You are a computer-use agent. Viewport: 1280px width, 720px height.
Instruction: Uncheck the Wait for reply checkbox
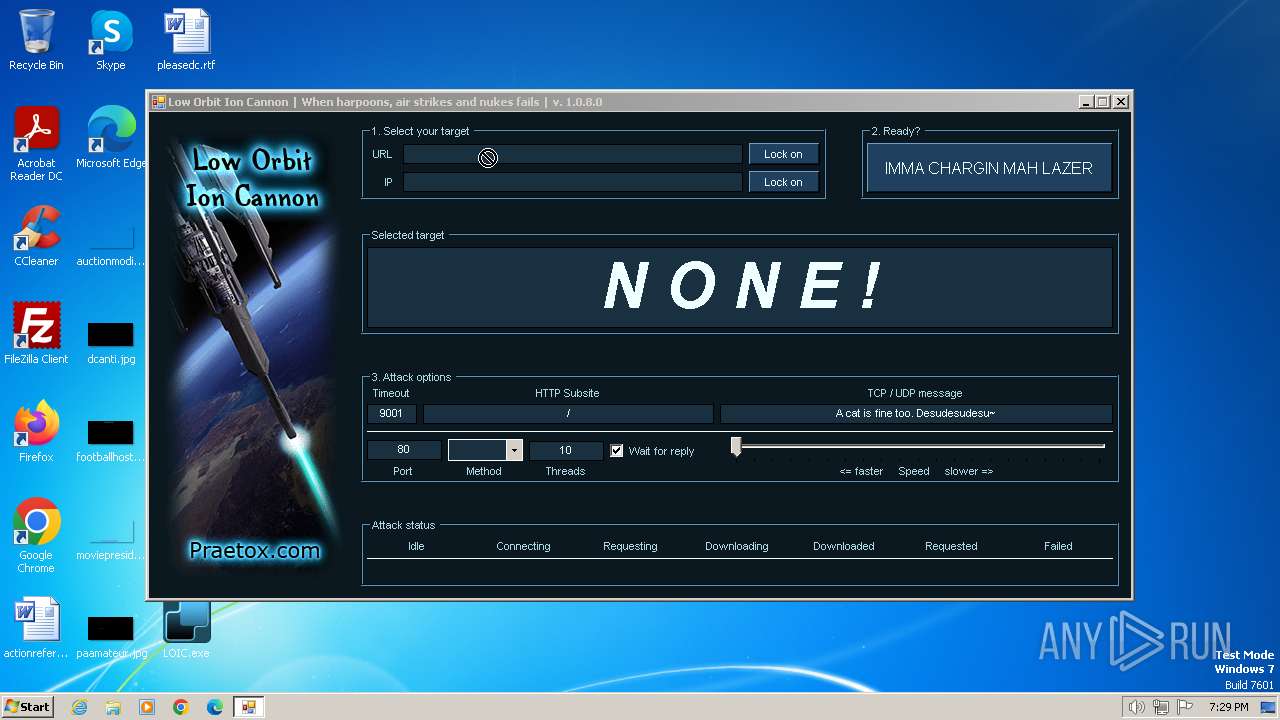coord(617,451)
